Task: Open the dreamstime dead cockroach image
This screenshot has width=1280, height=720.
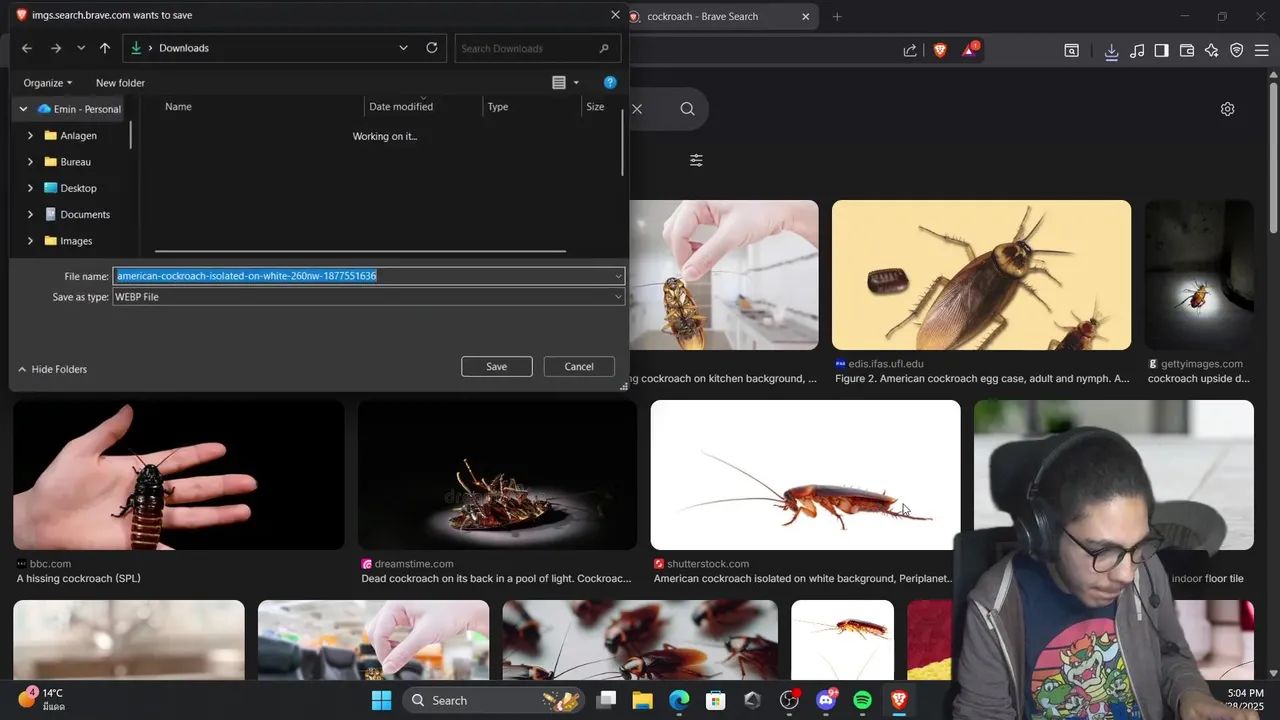Action: 497,475
